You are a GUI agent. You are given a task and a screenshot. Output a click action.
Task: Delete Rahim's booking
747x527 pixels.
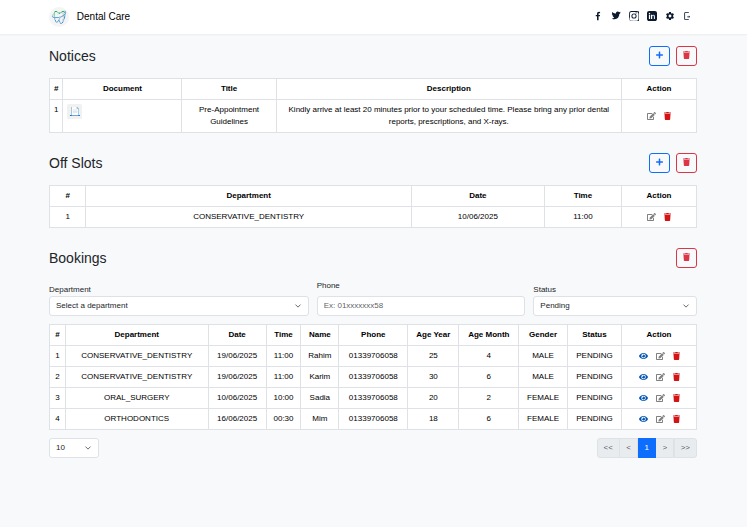(676, 356)
